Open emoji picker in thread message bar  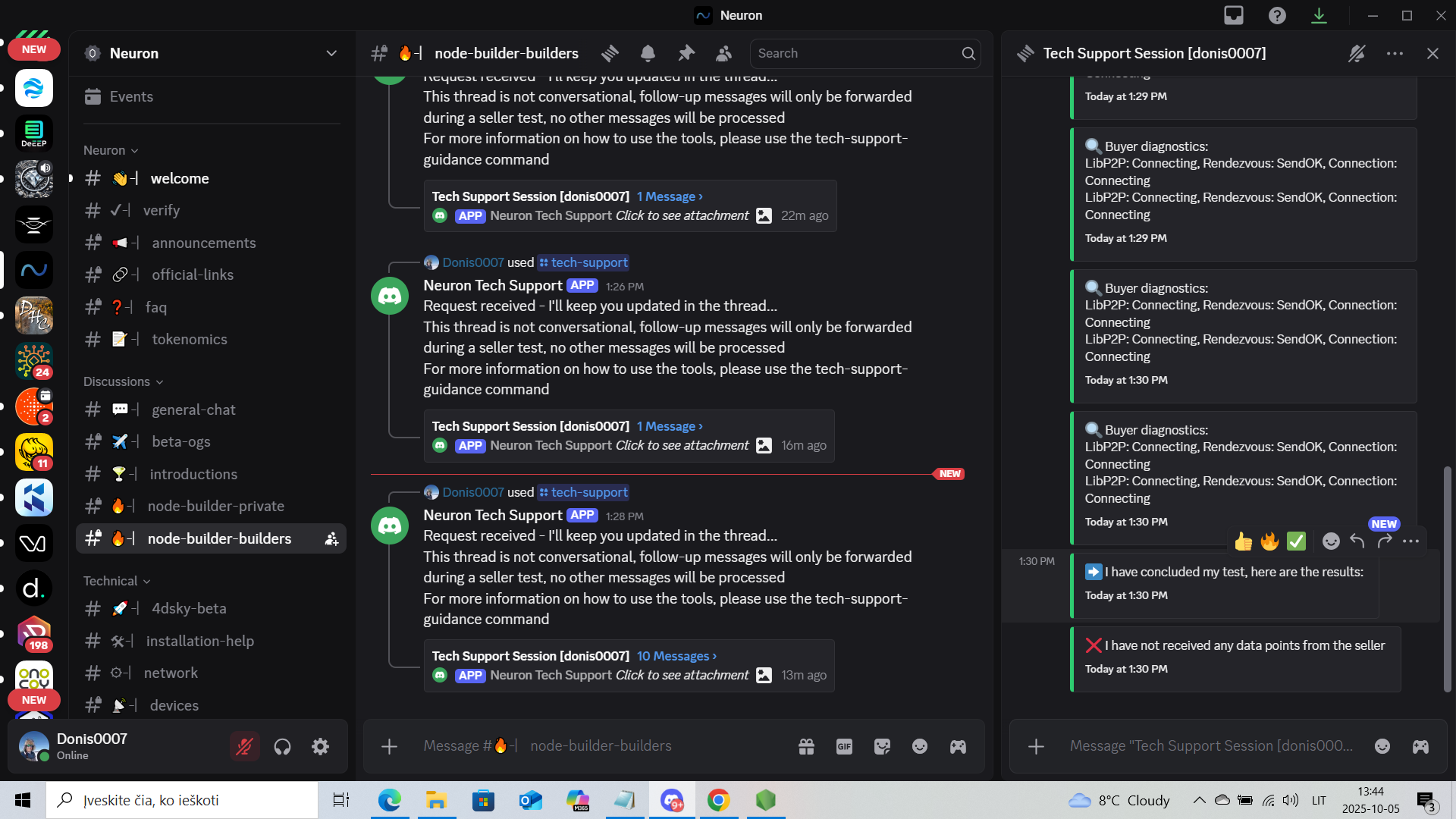tap(1382, 746)
